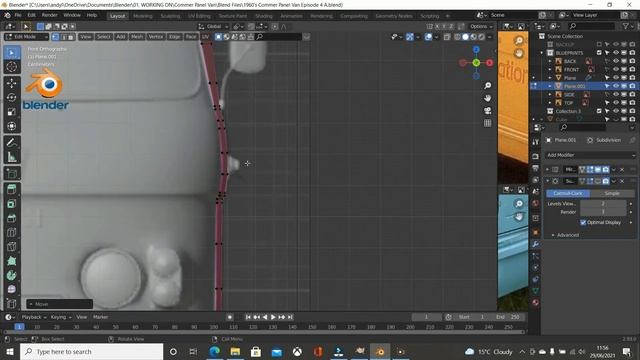Open the Keying dropdown in timeline
Viewport: 640px width, 360px height.
60,317
